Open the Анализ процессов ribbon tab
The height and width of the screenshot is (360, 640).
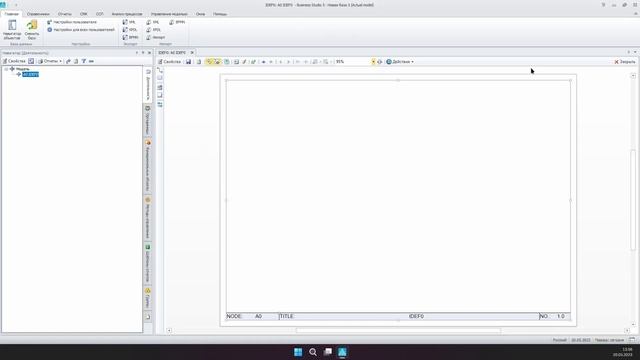(x=127, y=14)
